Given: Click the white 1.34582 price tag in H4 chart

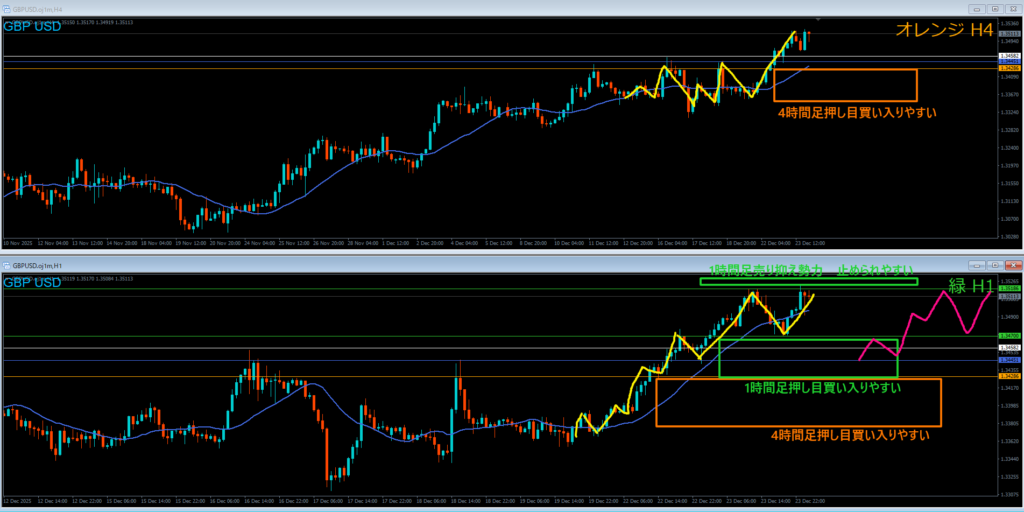Looking at the screenshot, I should [1010, 57].
